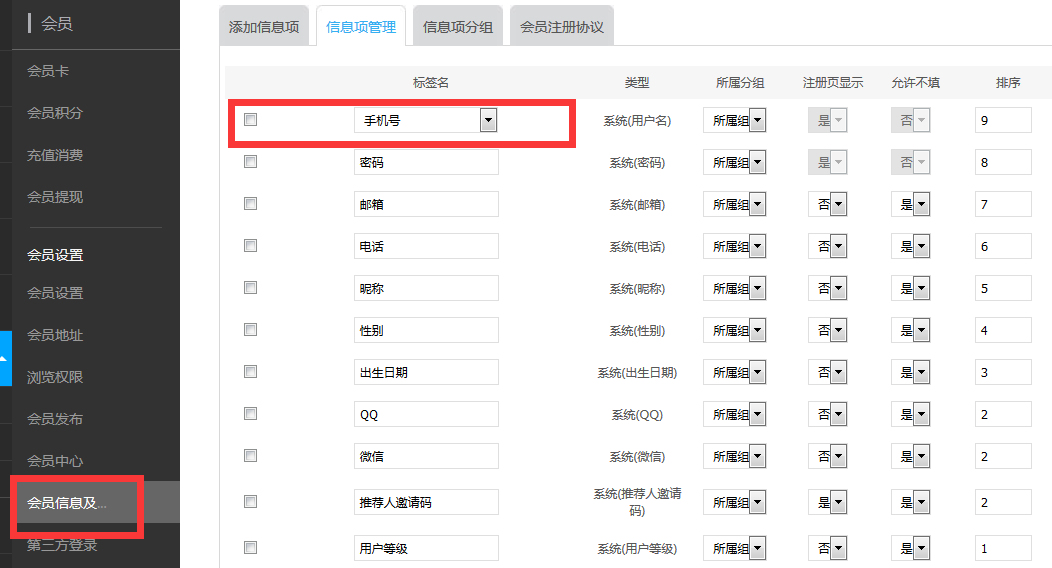Click sort order field in 用户等级 row
The height and width of the screenshot is (568, 1052).
coord(1003,549)
